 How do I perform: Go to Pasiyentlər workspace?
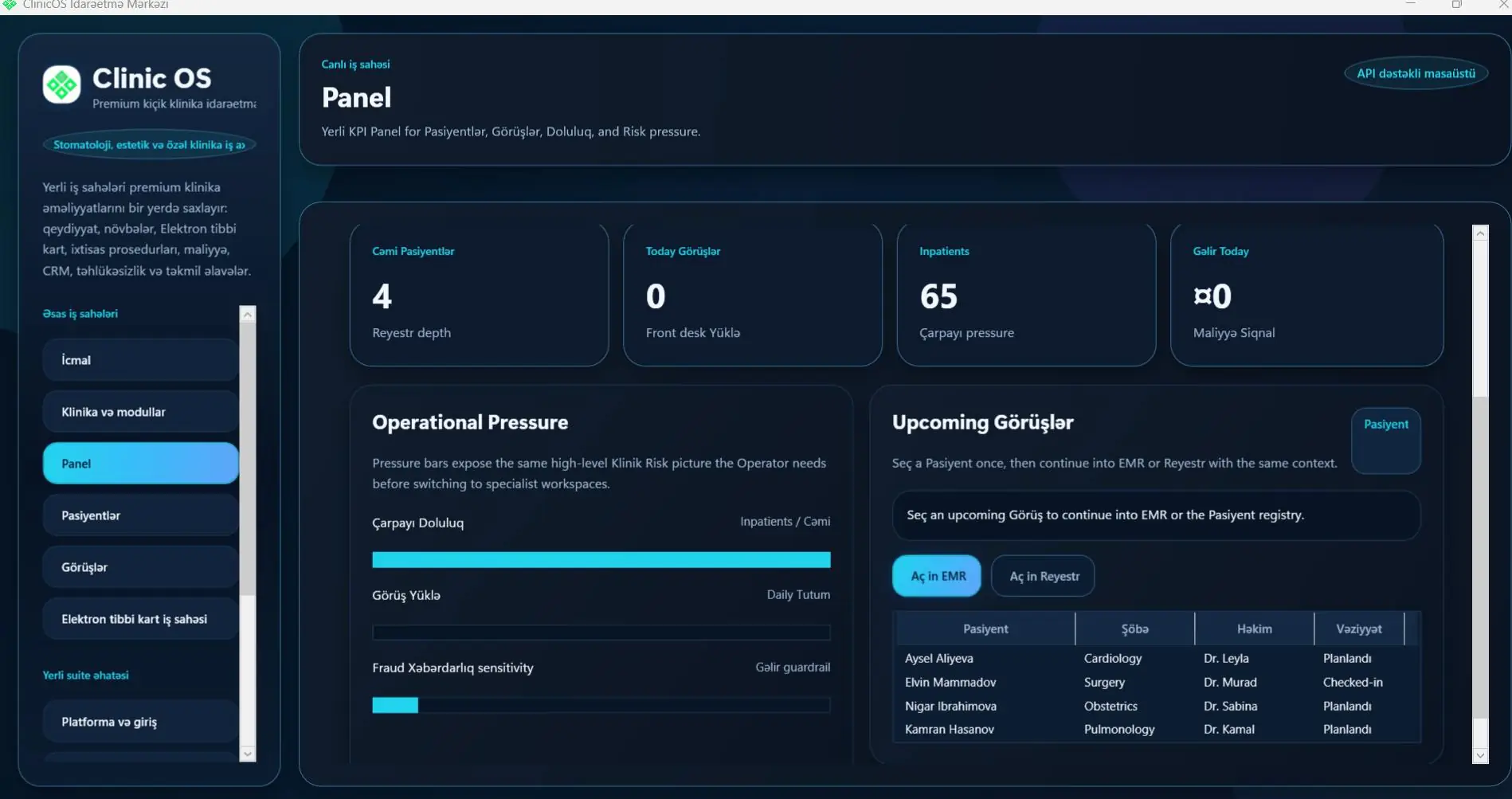coord(140,515)
